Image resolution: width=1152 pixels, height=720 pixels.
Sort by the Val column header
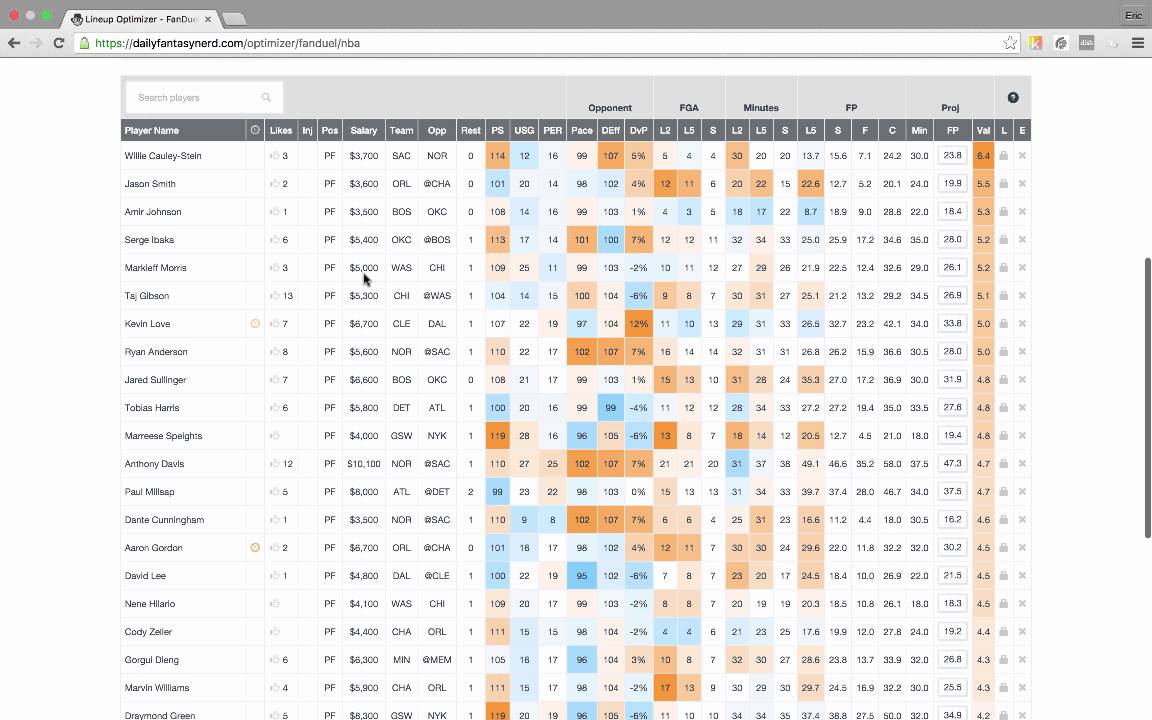[983, 131]
